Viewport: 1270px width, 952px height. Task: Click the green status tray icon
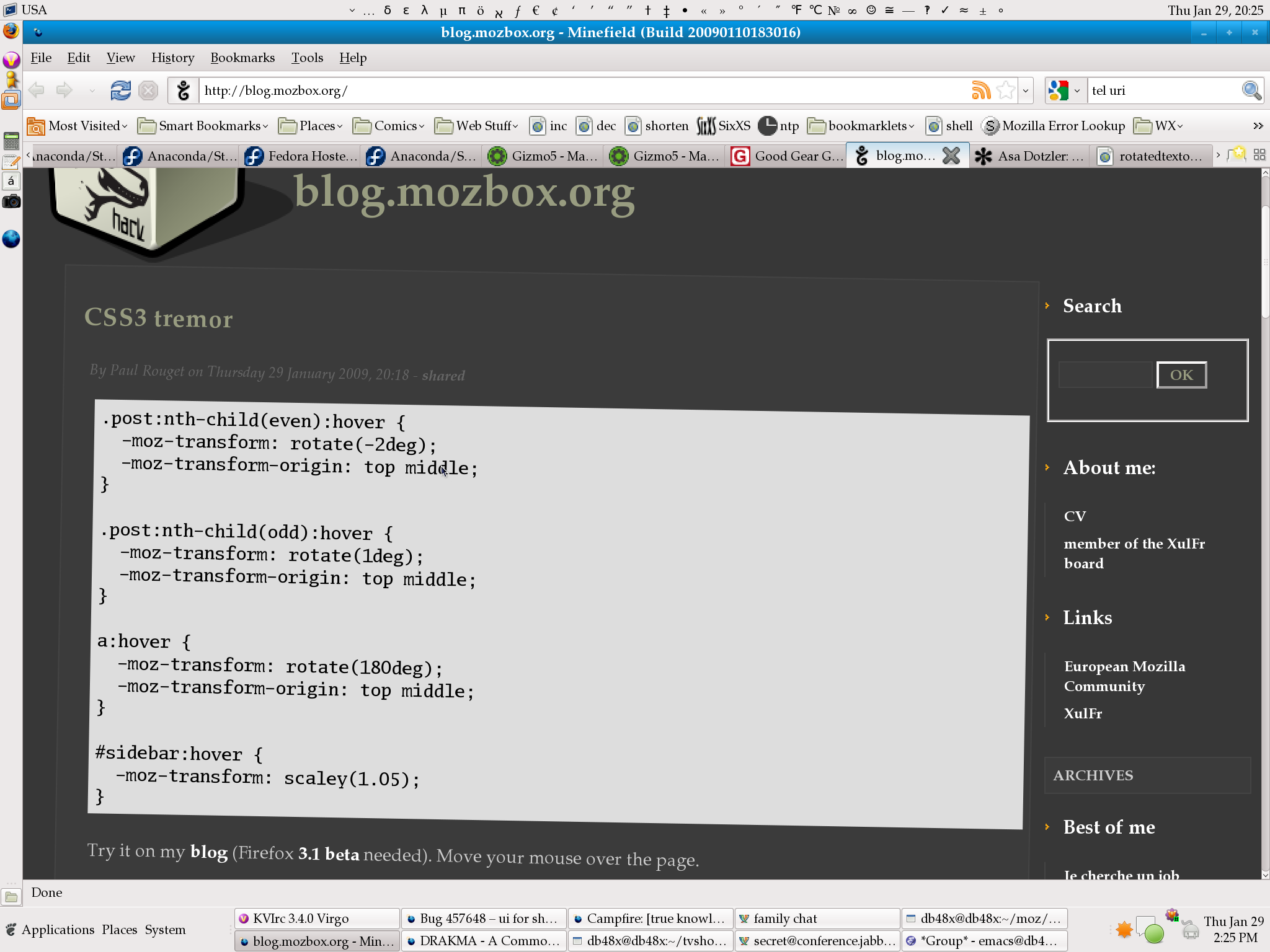1153,932
